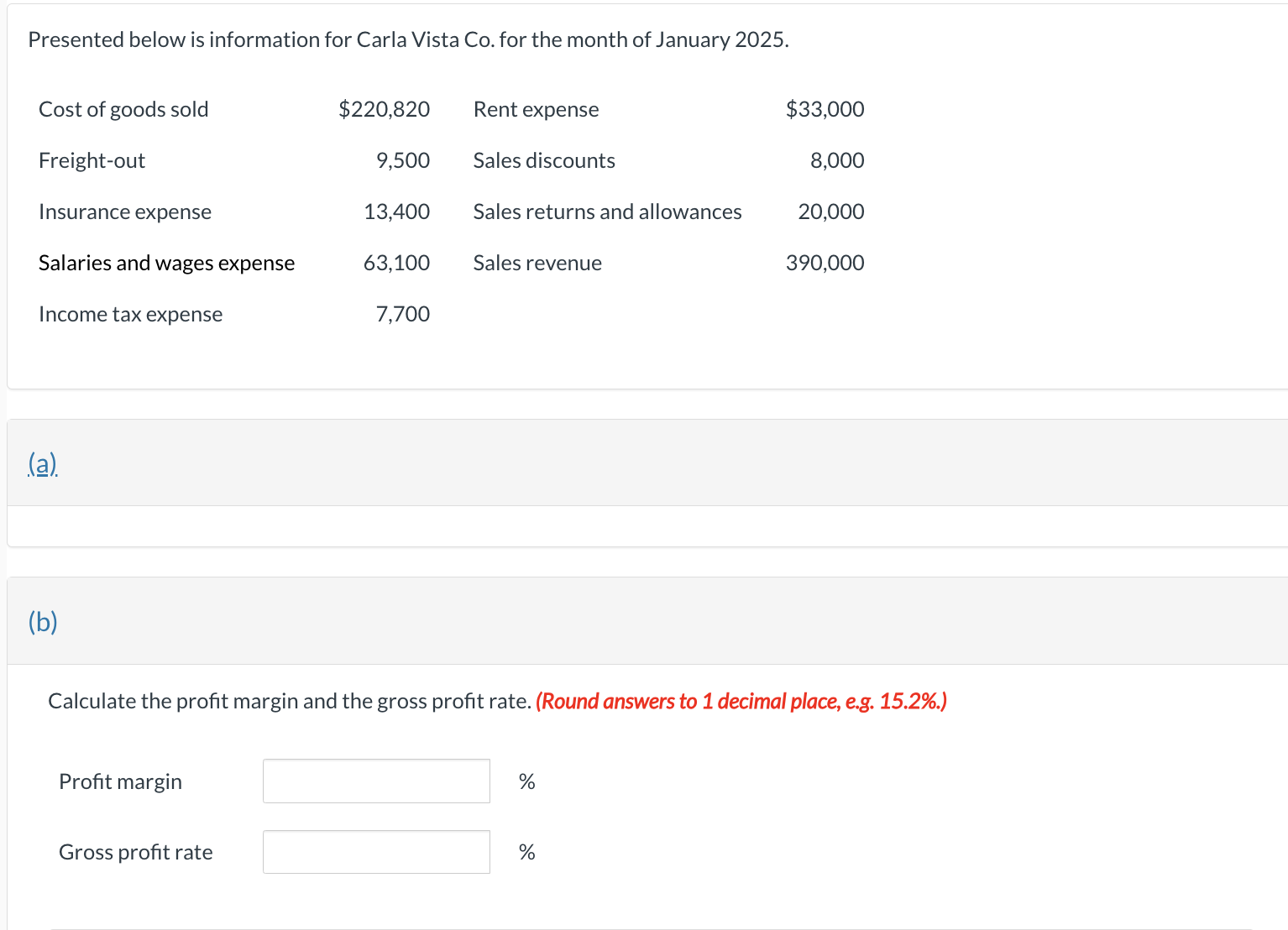Click inside the Gross profit rate input field
Screen dimensions: 1288x930
[x=375, y=851]
